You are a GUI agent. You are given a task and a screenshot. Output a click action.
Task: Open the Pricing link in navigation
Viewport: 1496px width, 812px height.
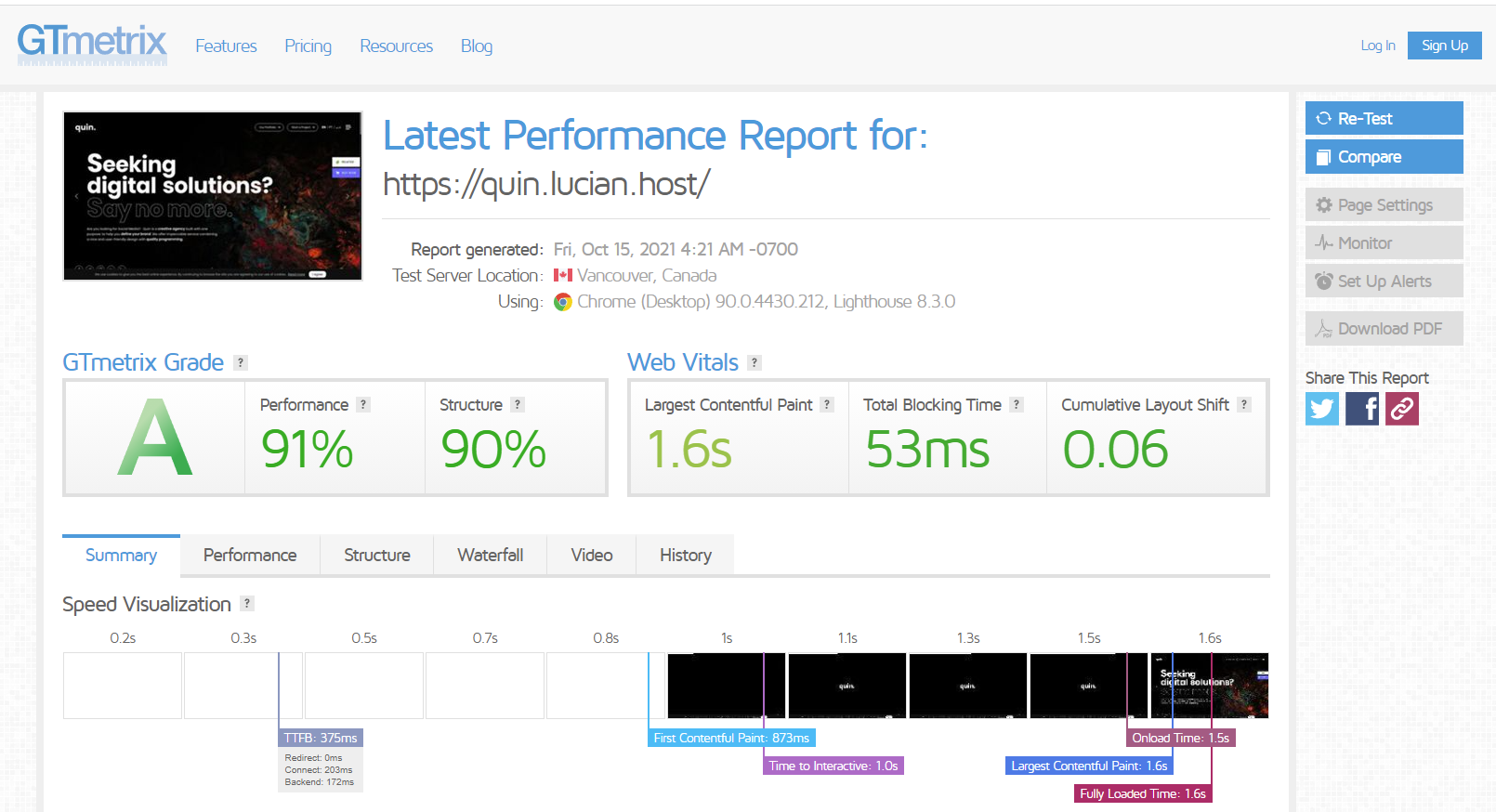[308, 46]
